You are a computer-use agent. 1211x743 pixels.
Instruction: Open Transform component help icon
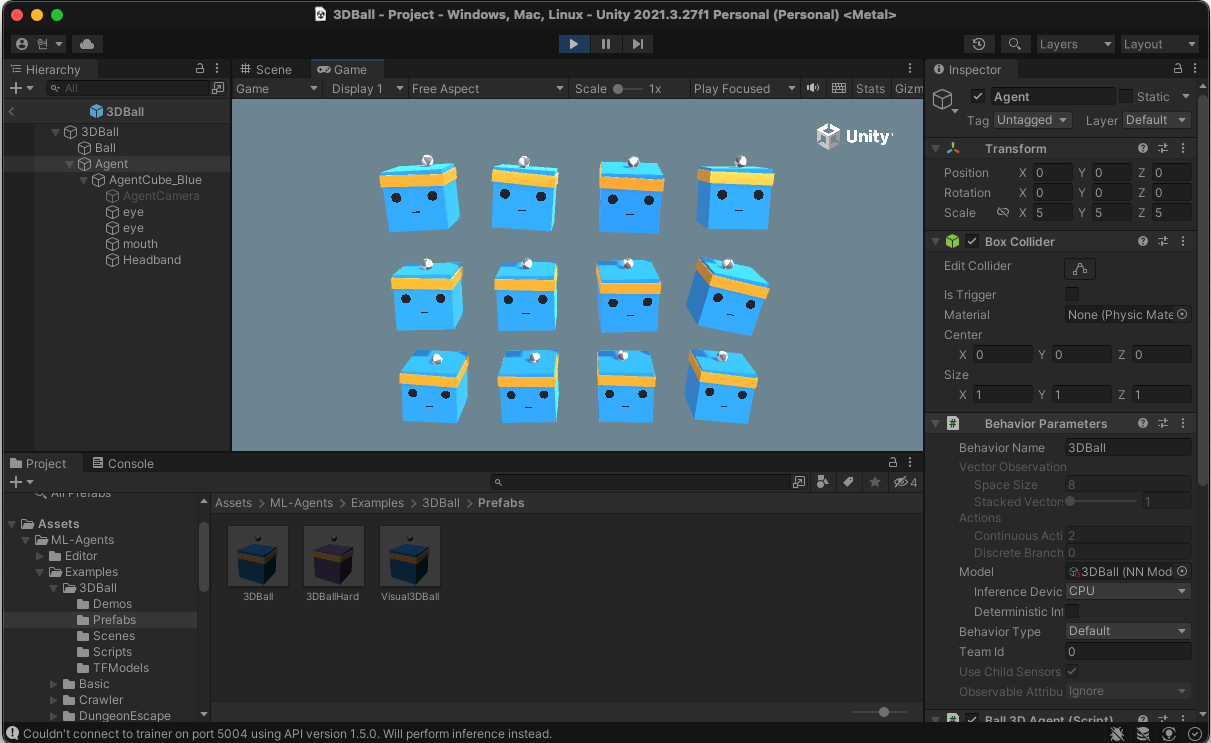[x=1143, y=148]
